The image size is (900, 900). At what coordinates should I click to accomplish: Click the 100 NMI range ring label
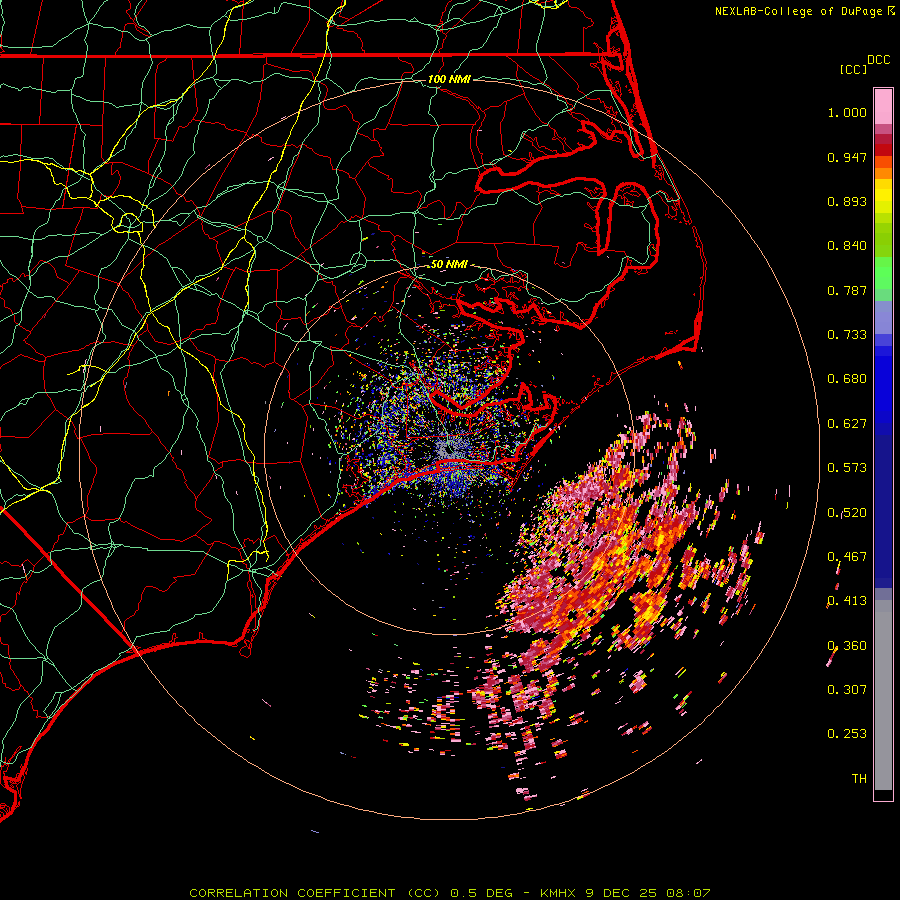click(x=449, y=79)
